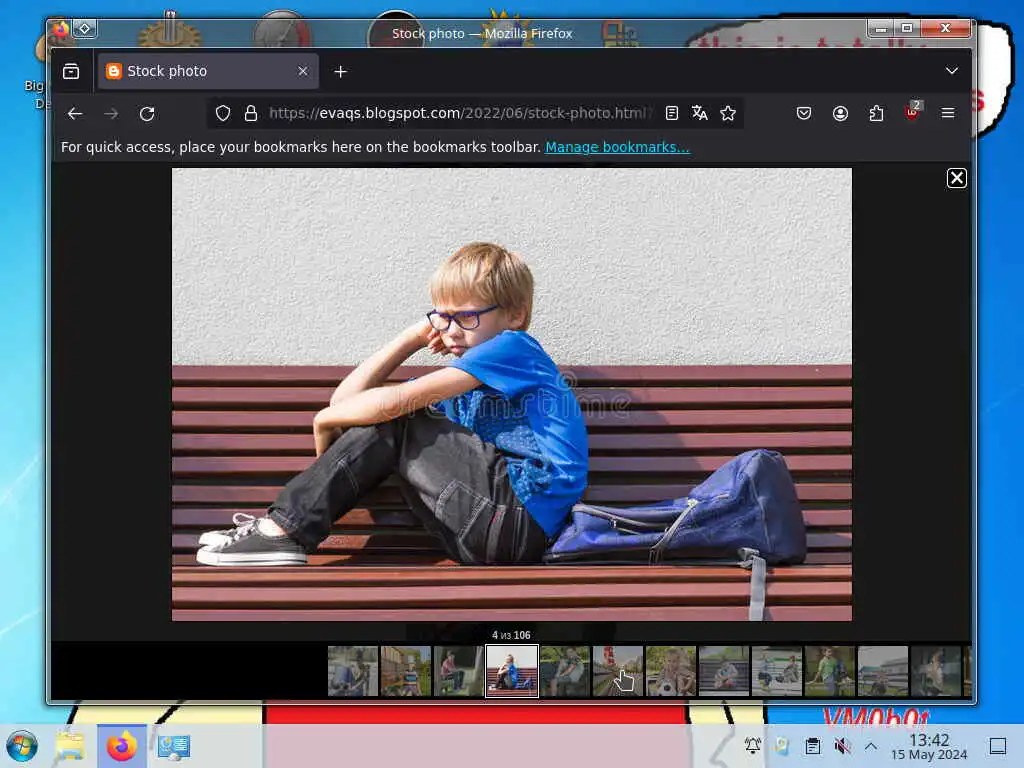Click the 4 из 106 image counter
The height and width of the screenshot is (768, 1024).
(511, 635)
